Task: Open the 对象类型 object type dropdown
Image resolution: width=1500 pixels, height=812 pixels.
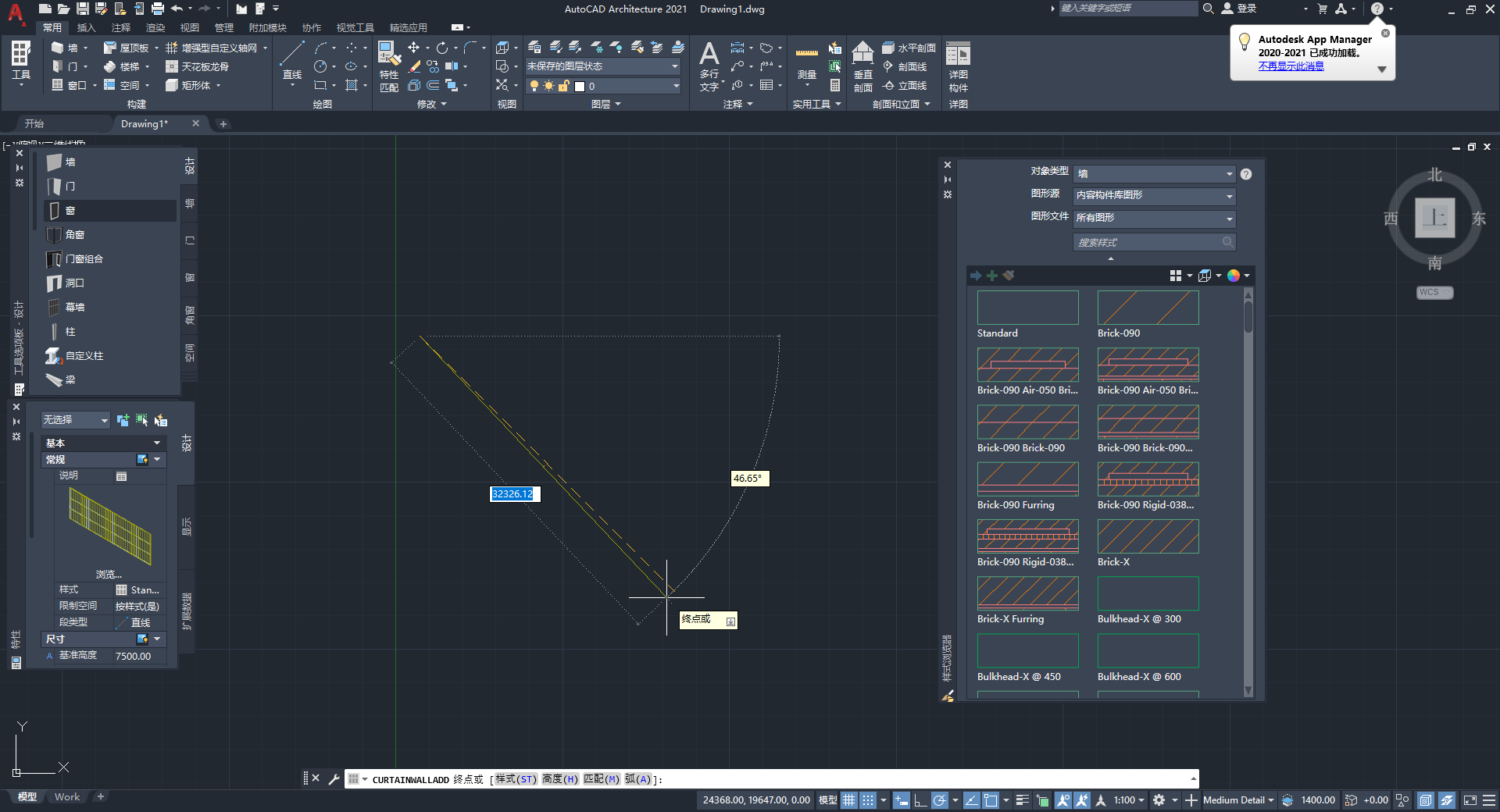Action: (x=1155, y=173)
